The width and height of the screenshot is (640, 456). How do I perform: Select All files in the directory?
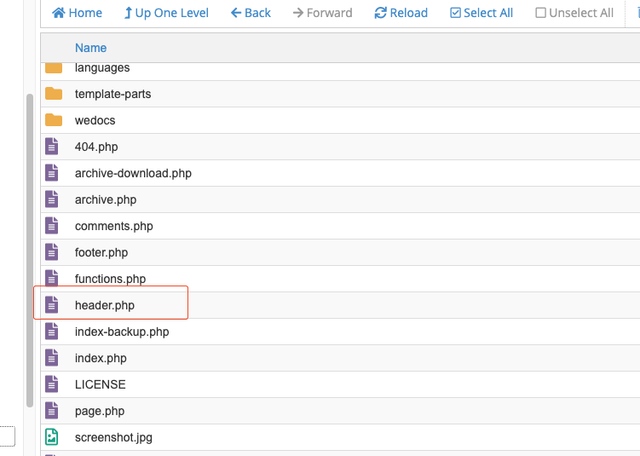pos(481,13)
